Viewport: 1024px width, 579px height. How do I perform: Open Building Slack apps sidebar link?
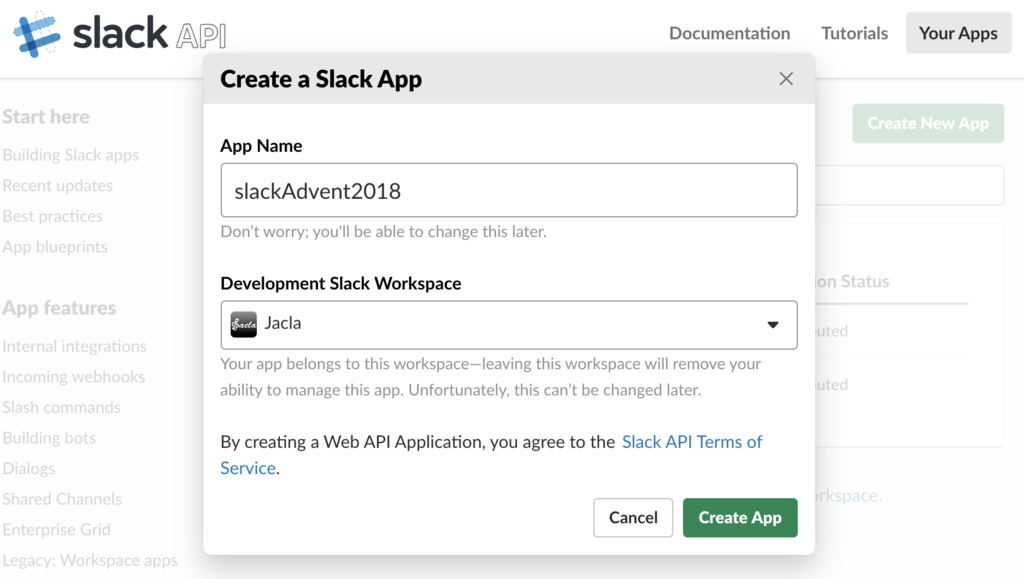coord(71,155)
